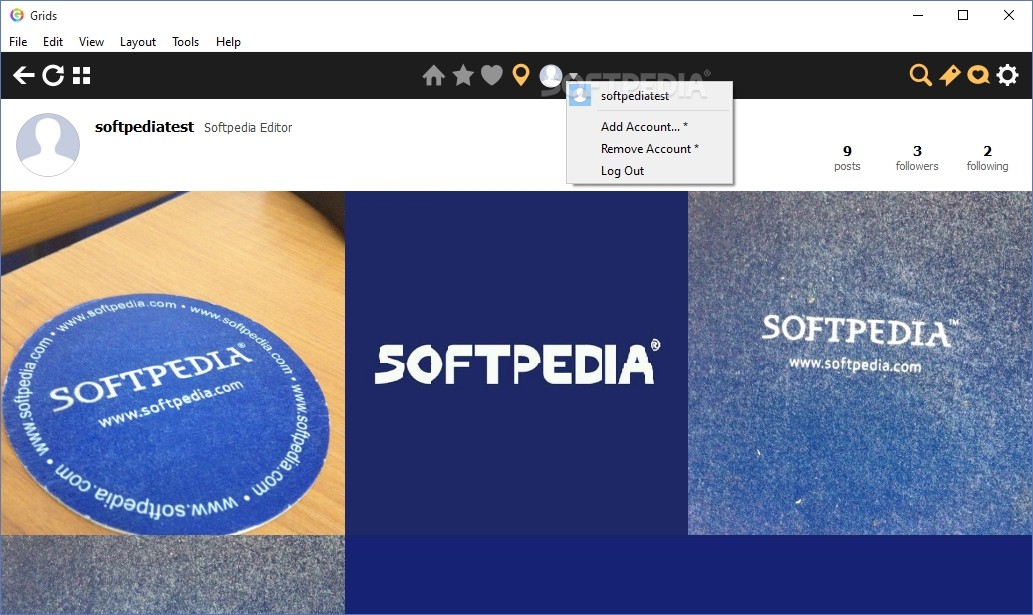Open the View menu

click(x=91, y=41)
